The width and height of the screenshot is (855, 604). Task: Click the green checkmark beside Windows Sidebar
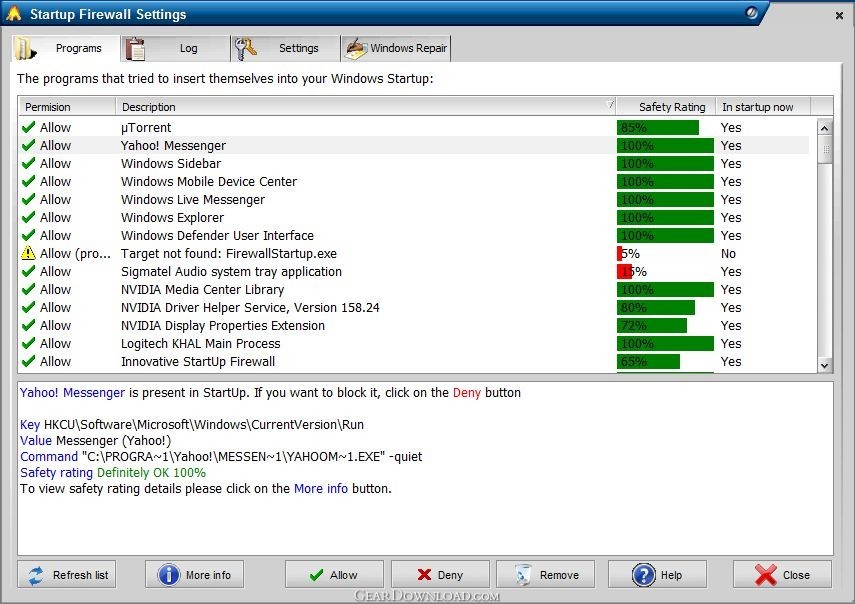[28, 164]
